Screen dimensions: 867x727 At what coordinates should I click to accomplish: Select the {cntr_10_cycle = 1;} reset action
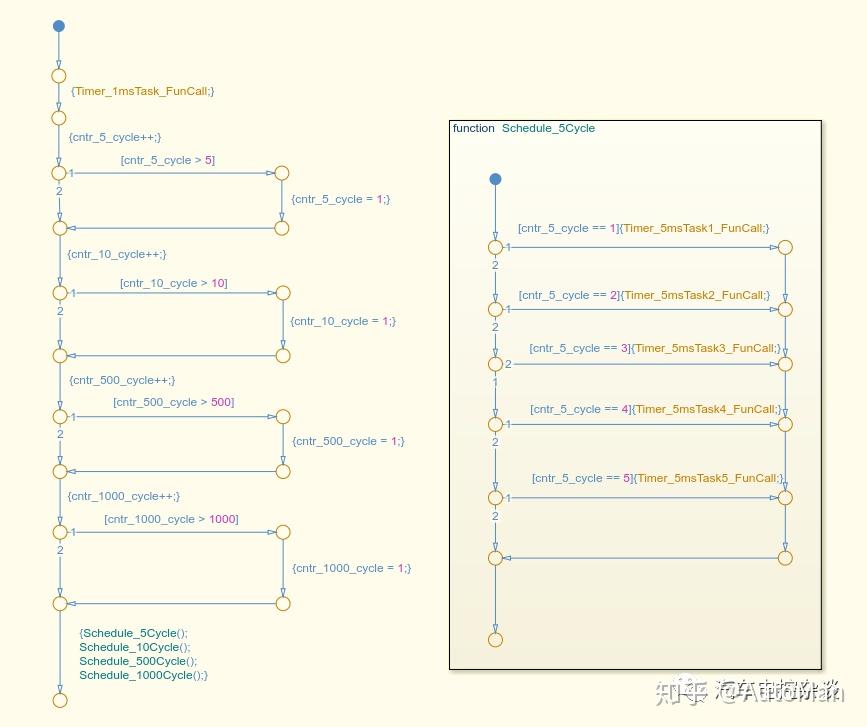click(343, 321)
